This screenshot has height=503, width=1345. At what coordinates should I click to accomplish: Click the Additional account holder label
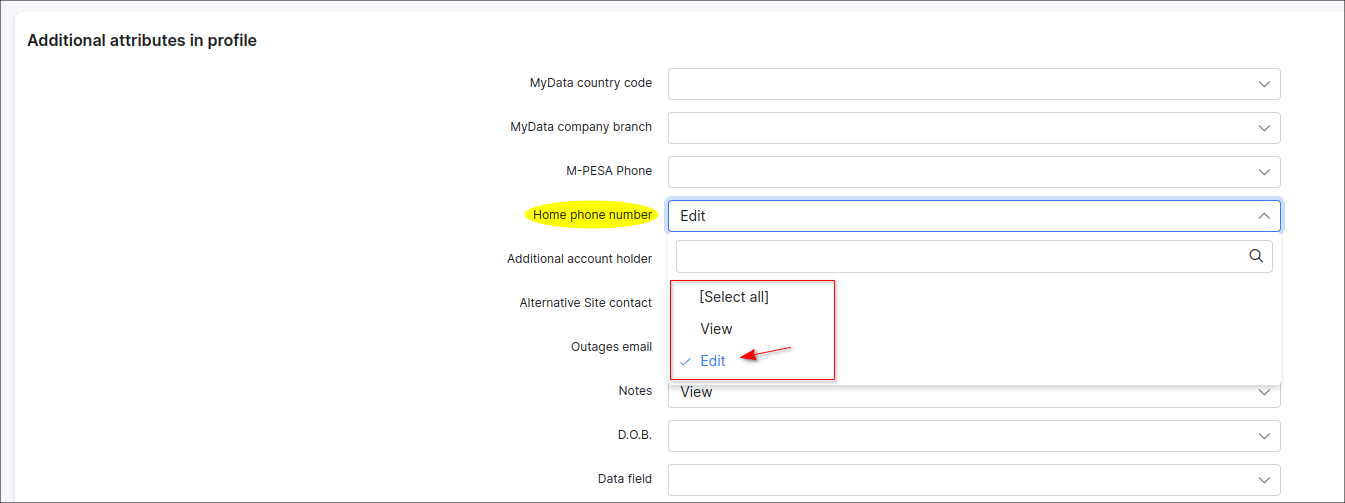pos(579,259)
